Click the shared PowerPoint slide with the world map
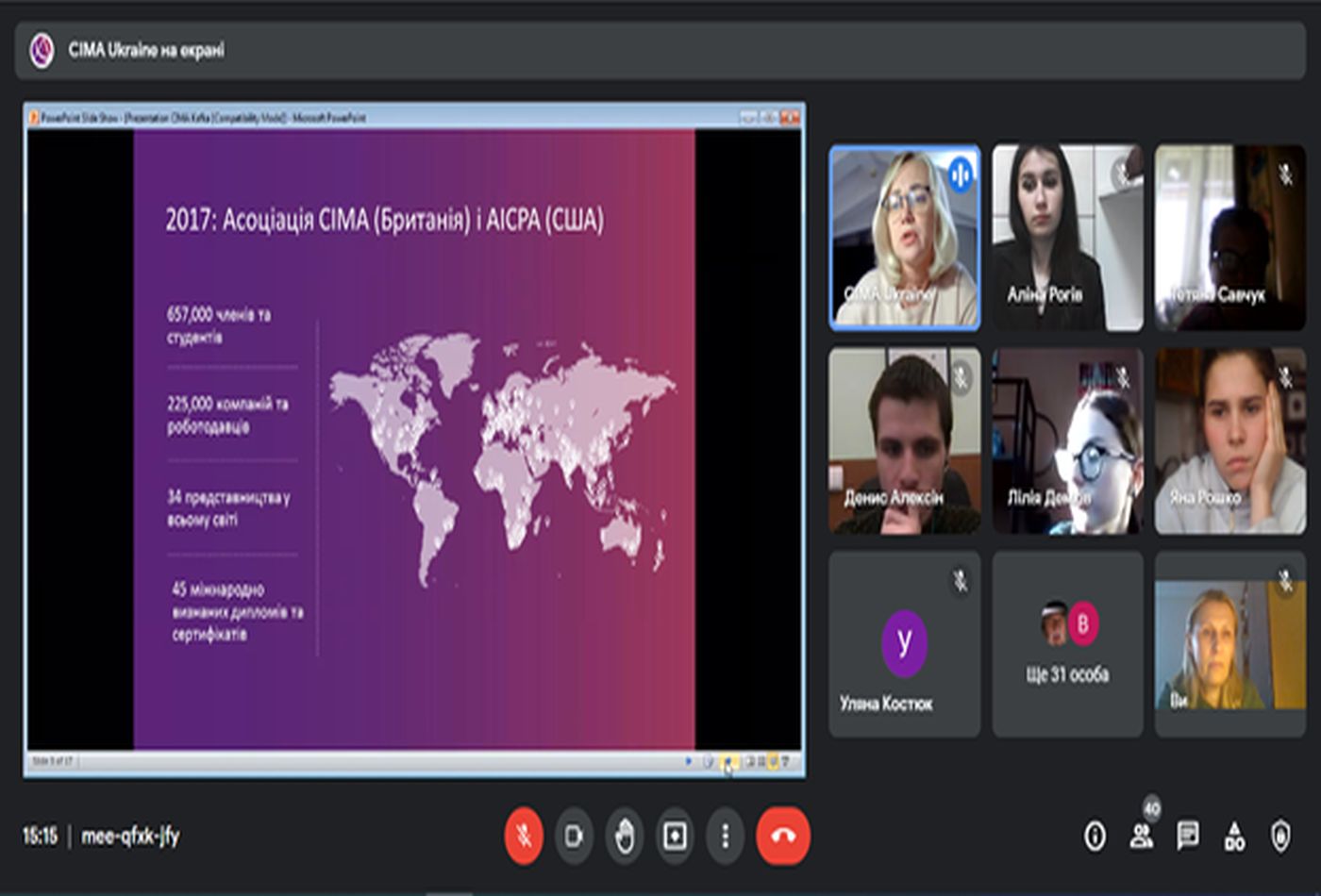 [414, 440]
